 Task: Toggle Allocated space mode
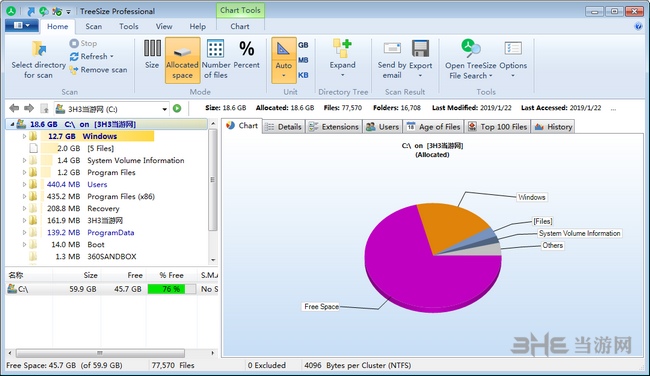point(182,60)
